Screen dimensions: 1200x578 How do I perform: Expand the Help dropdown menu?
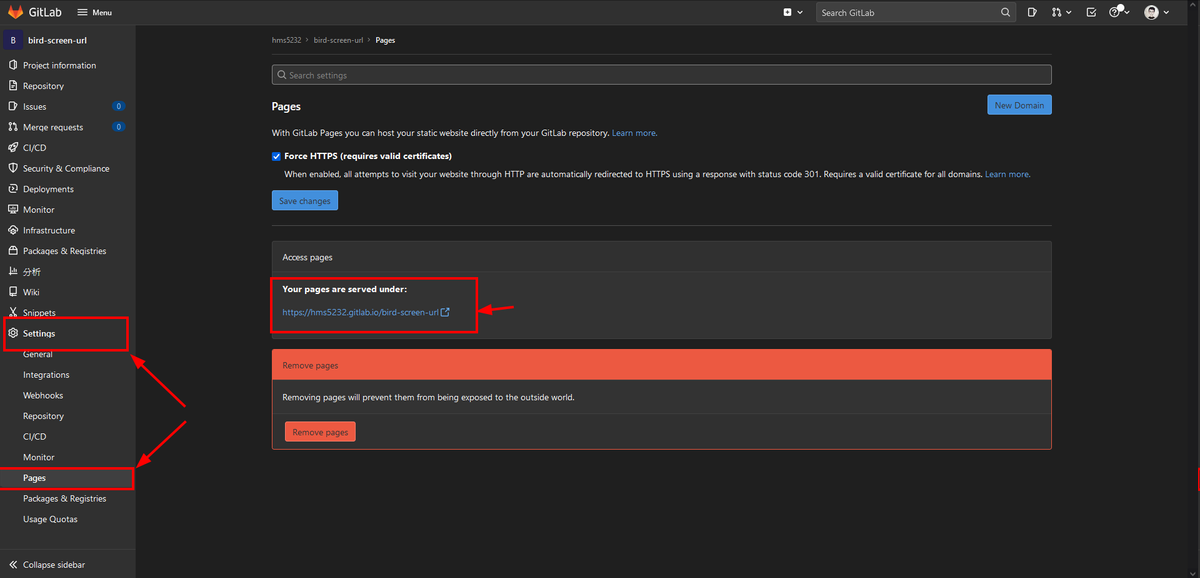[x=1120, y=12]
